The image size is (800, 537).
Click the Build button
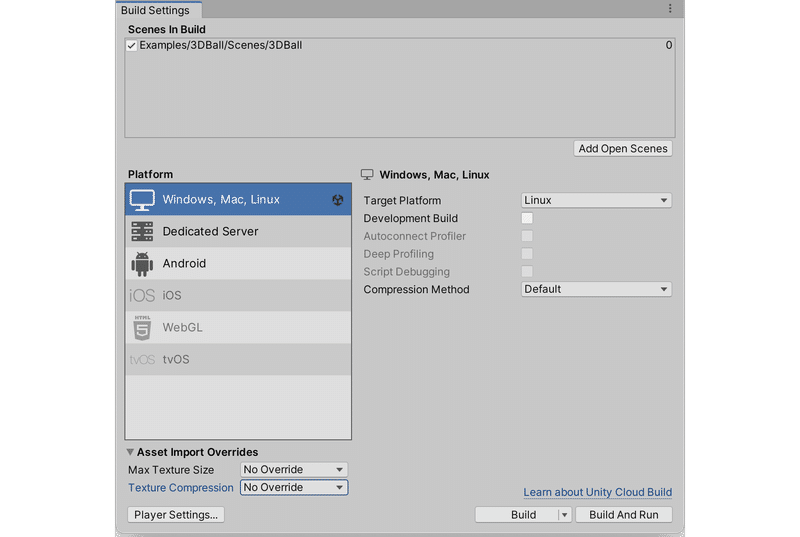tap(517, 515)
